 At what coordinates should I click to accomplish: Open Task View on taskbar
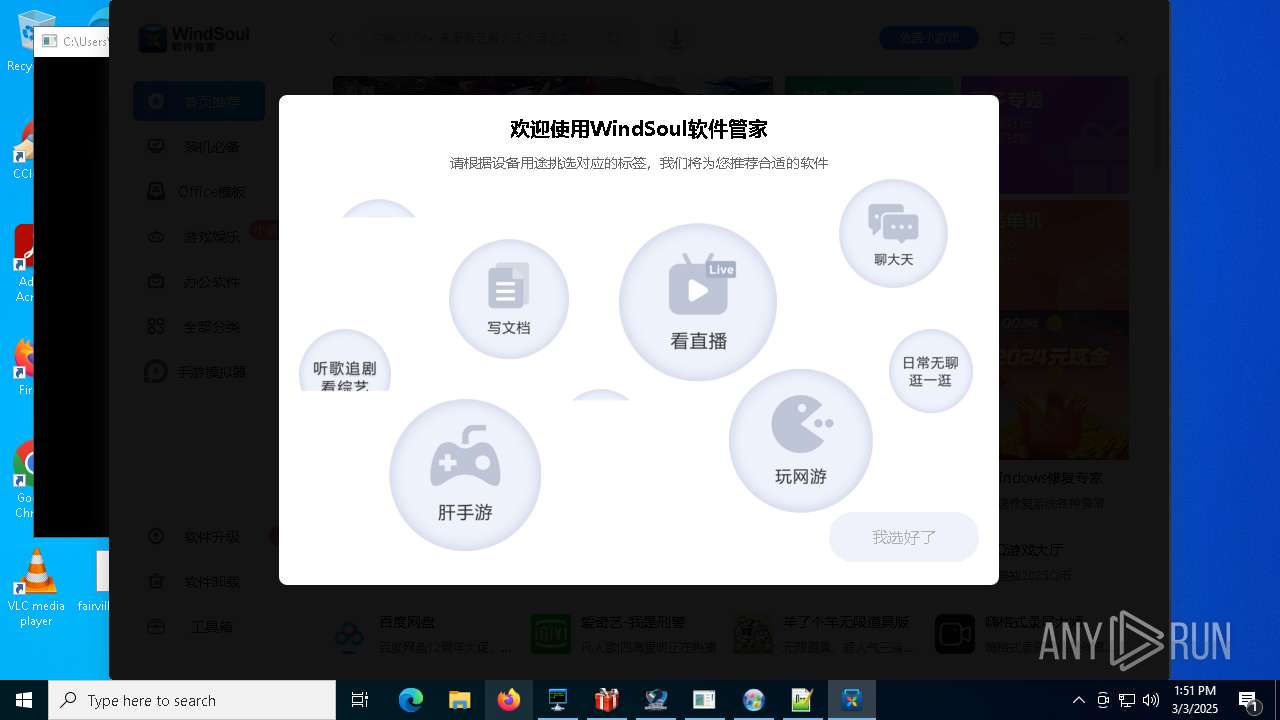[x=360, y=700]
